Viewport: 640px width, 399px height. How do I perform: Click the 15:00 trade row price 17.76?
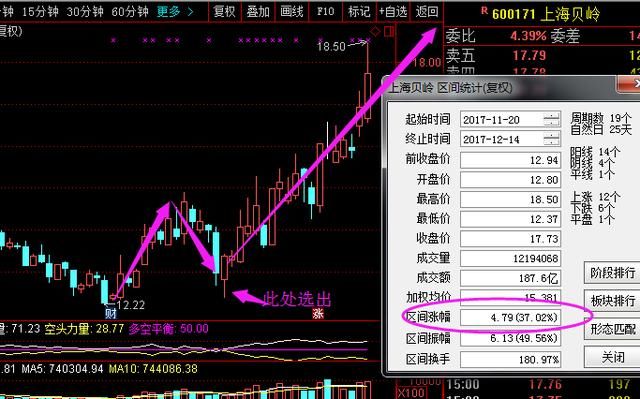546,384
